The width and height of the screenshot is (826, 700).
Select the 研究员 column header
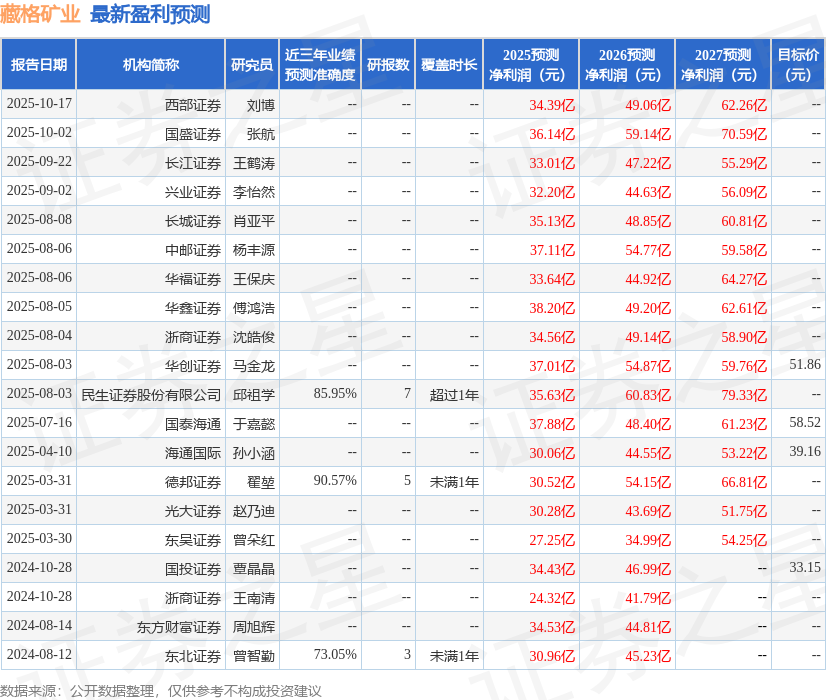tap(252, 64)
